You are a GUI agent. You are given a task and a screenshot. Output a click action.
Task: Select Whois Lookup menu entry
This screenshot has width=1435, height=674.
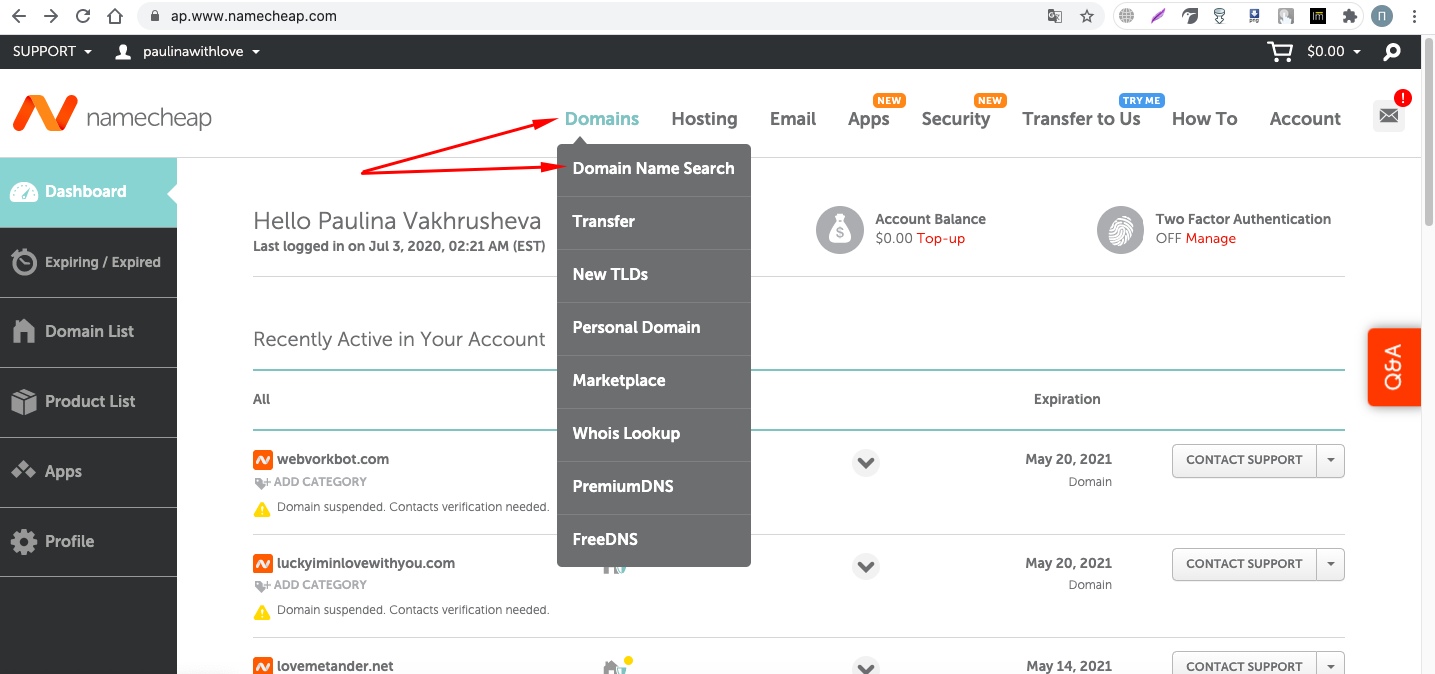(x=654, y=434)
